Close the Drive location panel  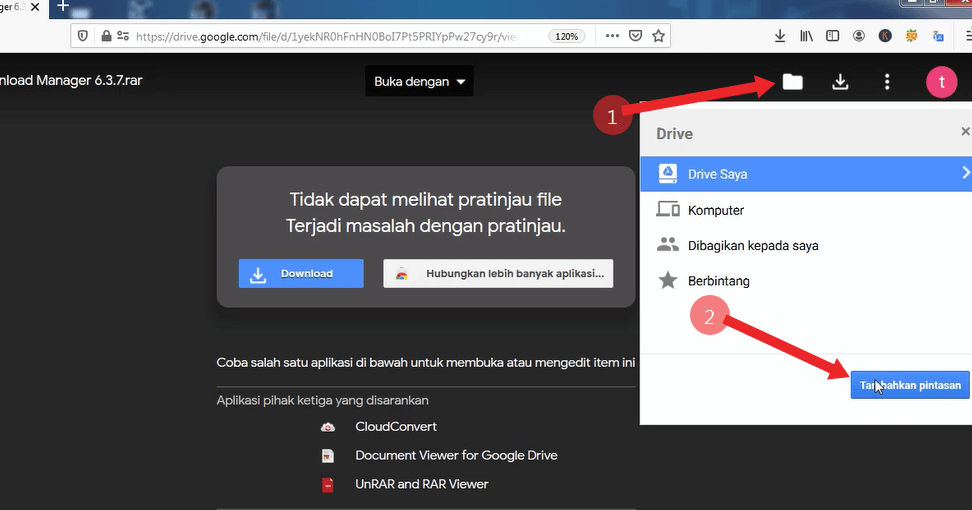(965, 131)
